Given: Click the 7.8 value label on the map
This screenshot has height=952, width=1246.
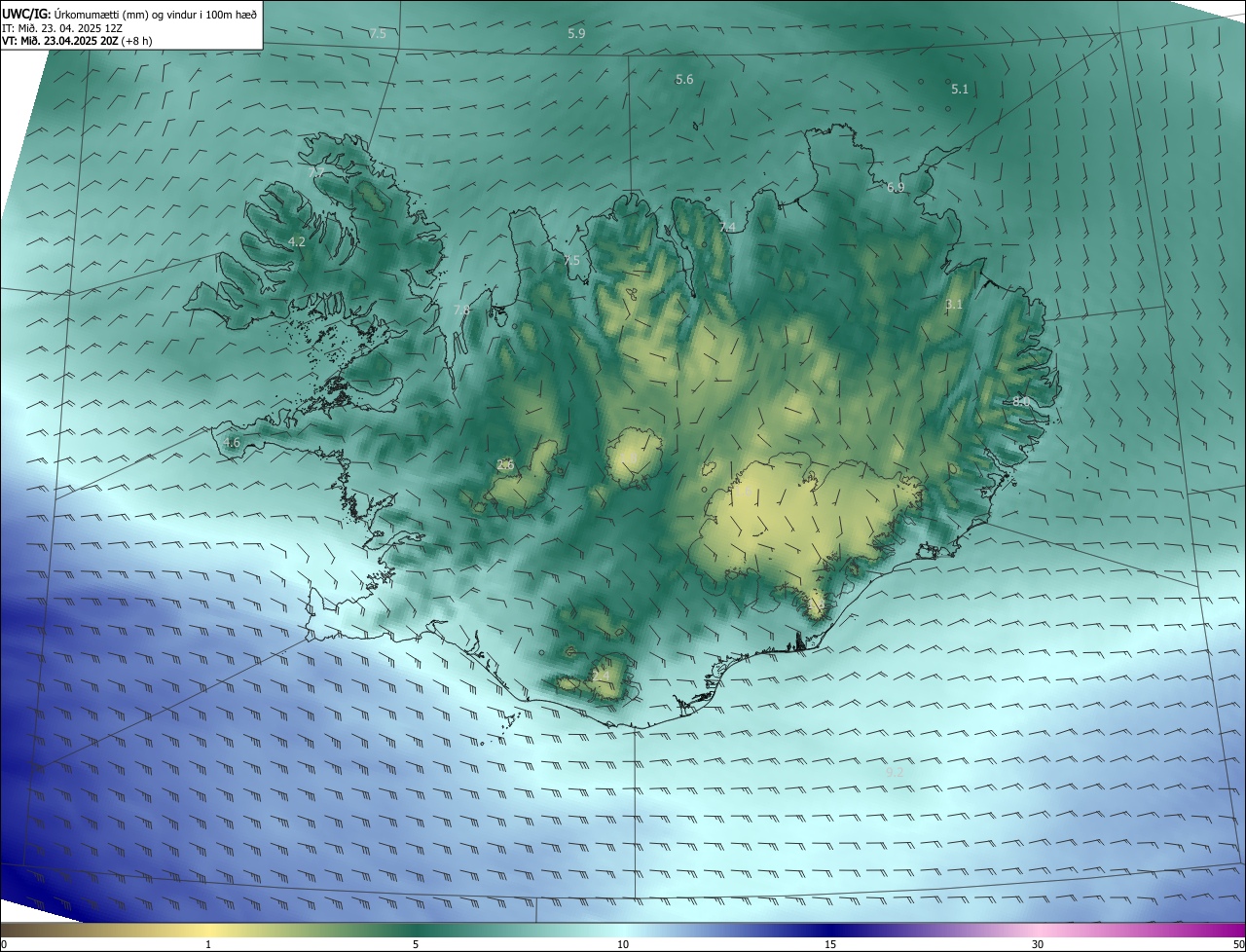Looking at the screenshot, I should click(x=461, y=310).
